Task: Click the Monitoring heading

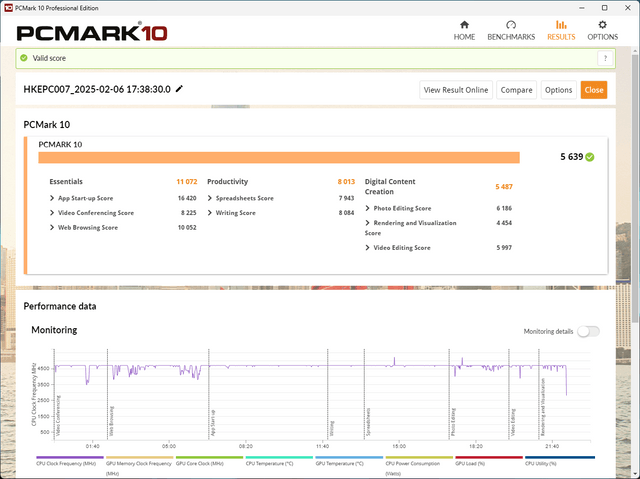Action: coord(54,330)
